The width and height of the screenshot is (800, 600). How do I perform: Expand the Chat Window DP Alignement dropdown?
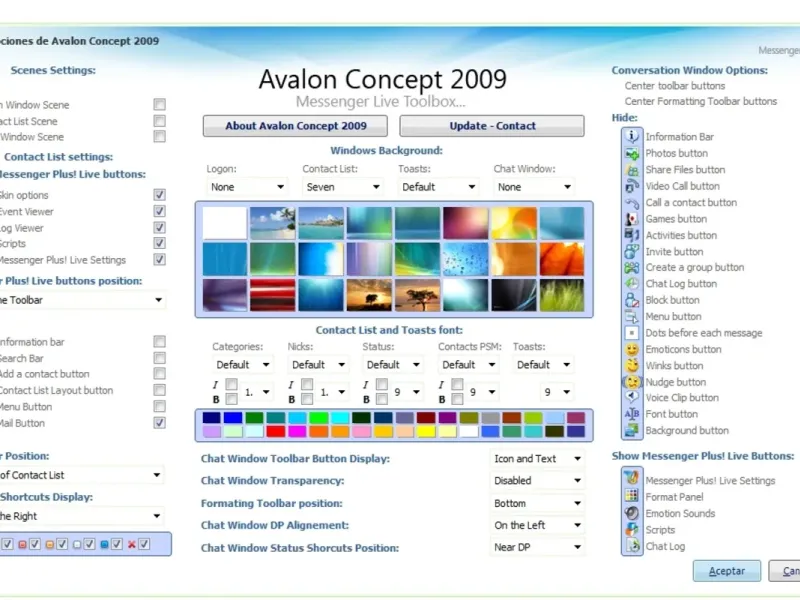pos(537,525)
